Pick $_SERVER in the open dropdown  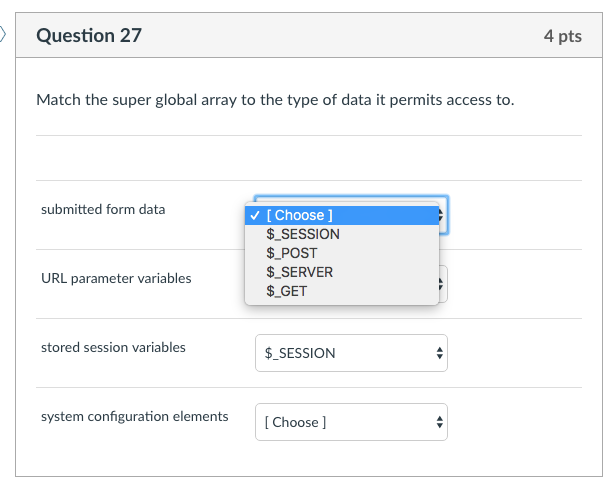(x=299, y=272)
